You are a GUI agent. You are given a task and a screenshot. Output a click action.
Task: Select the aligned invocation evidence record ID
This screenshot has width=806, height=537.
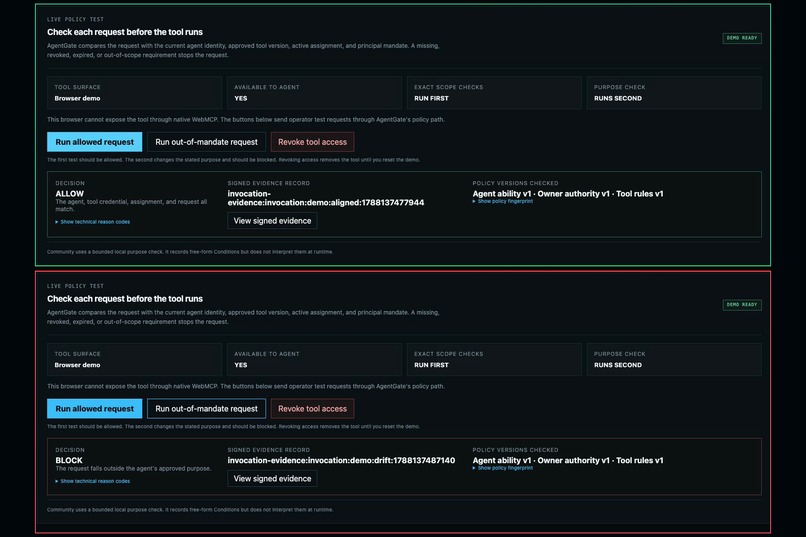coord(326,198)
